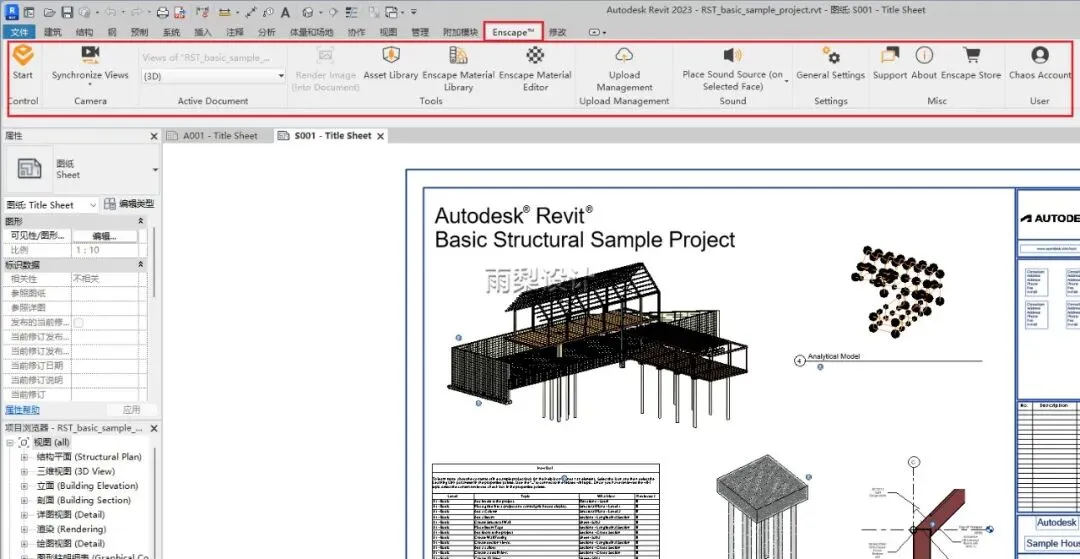Click the Synchronize Views camera icon
Image resolution: width=1080 pixels, height=559 pixels.
pos(90,54)
